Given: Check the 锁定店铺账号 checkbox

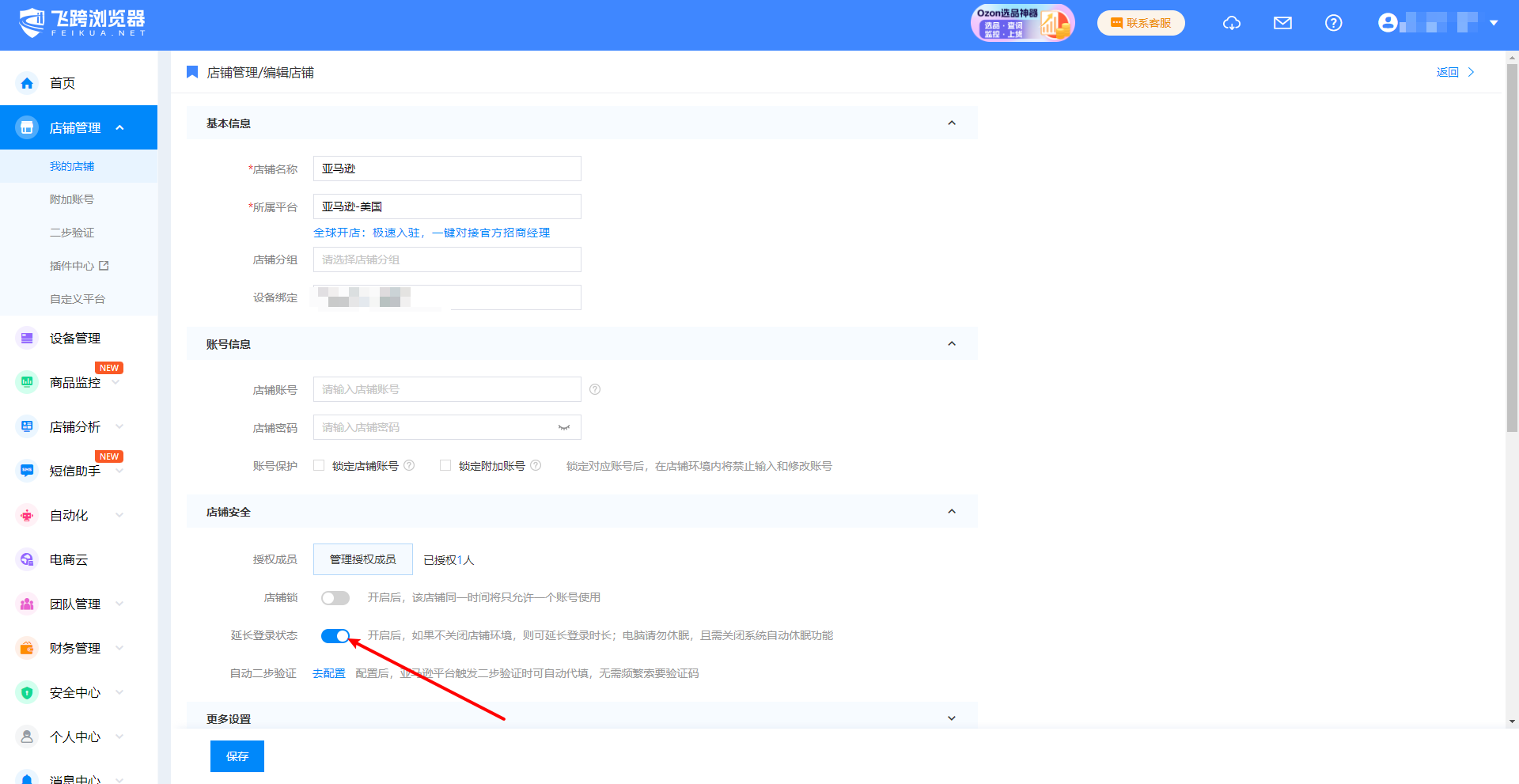Looking at the screenshot, I should 319,466.
